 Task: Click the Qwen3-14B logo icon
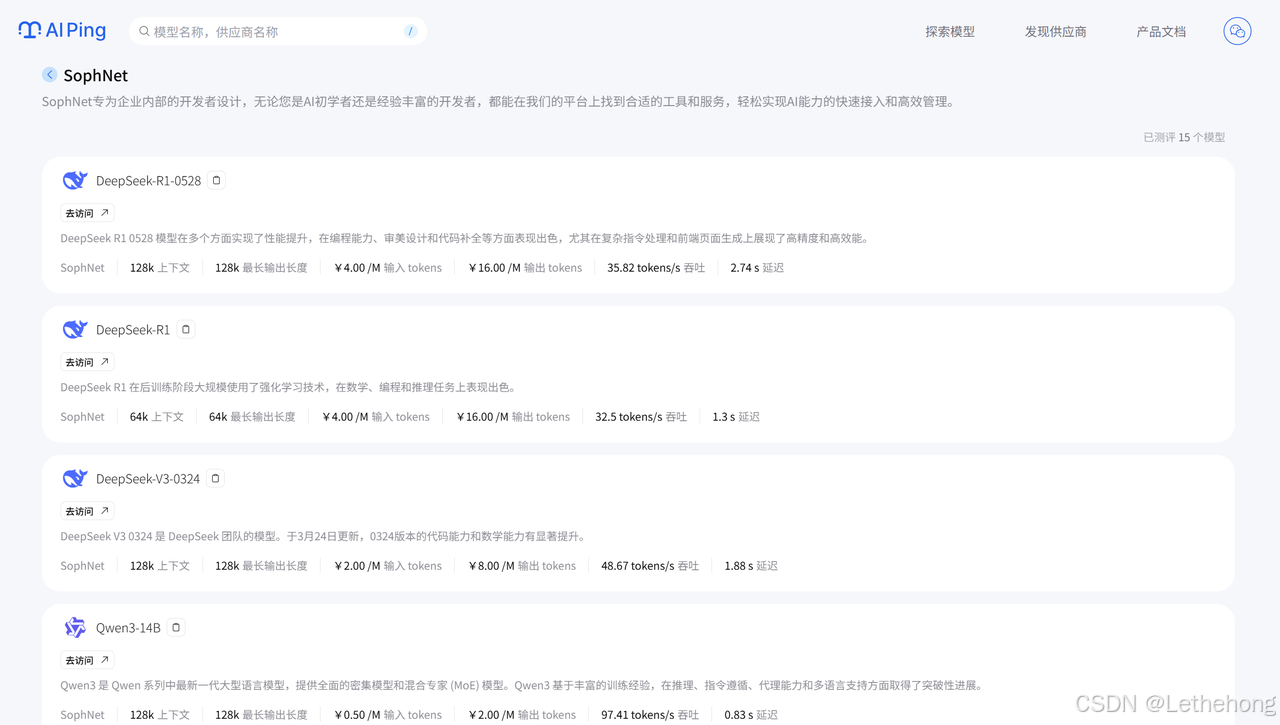(75, 628)
